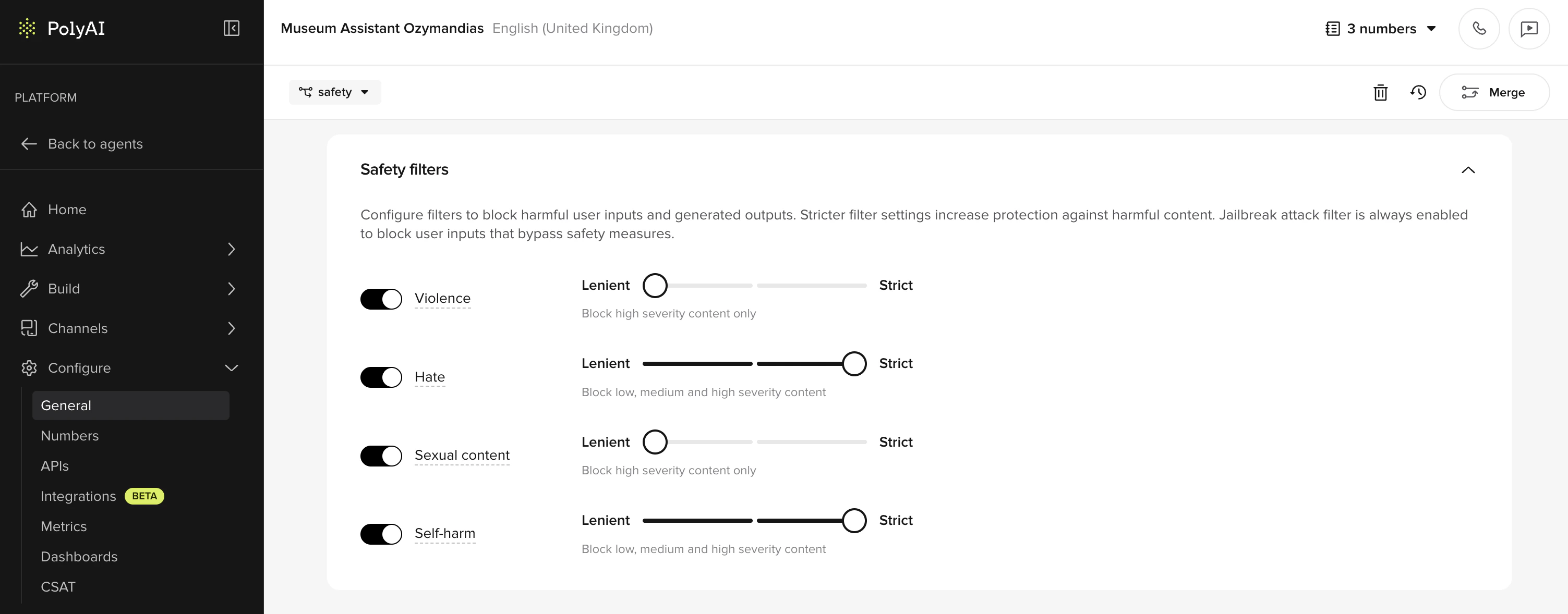Click the Configure gear icon
Image resolution: width=1568 pixels, height=614 pixels.
pyautogui.click(x=29, y=367)
